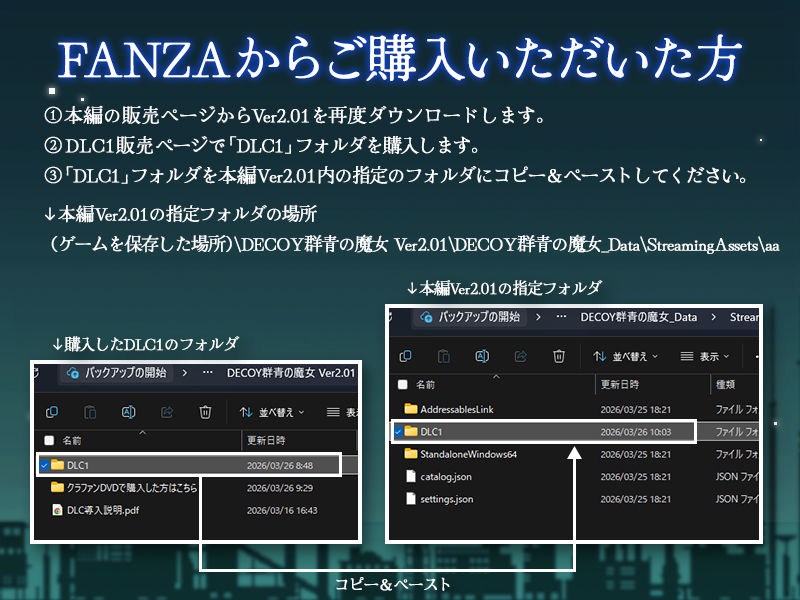Click the Rename icon in the right Explorer toolbar
This screenshot has height=600, width=800.
481,356
